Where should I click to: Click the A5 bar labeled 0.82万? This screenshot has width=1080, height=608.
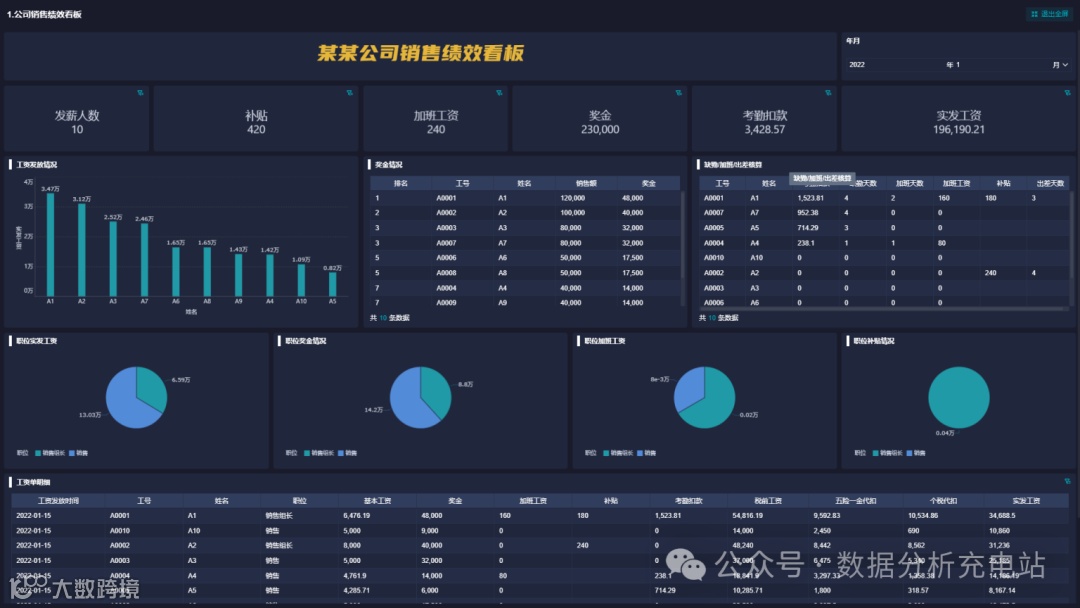click(x=333, y=284)
